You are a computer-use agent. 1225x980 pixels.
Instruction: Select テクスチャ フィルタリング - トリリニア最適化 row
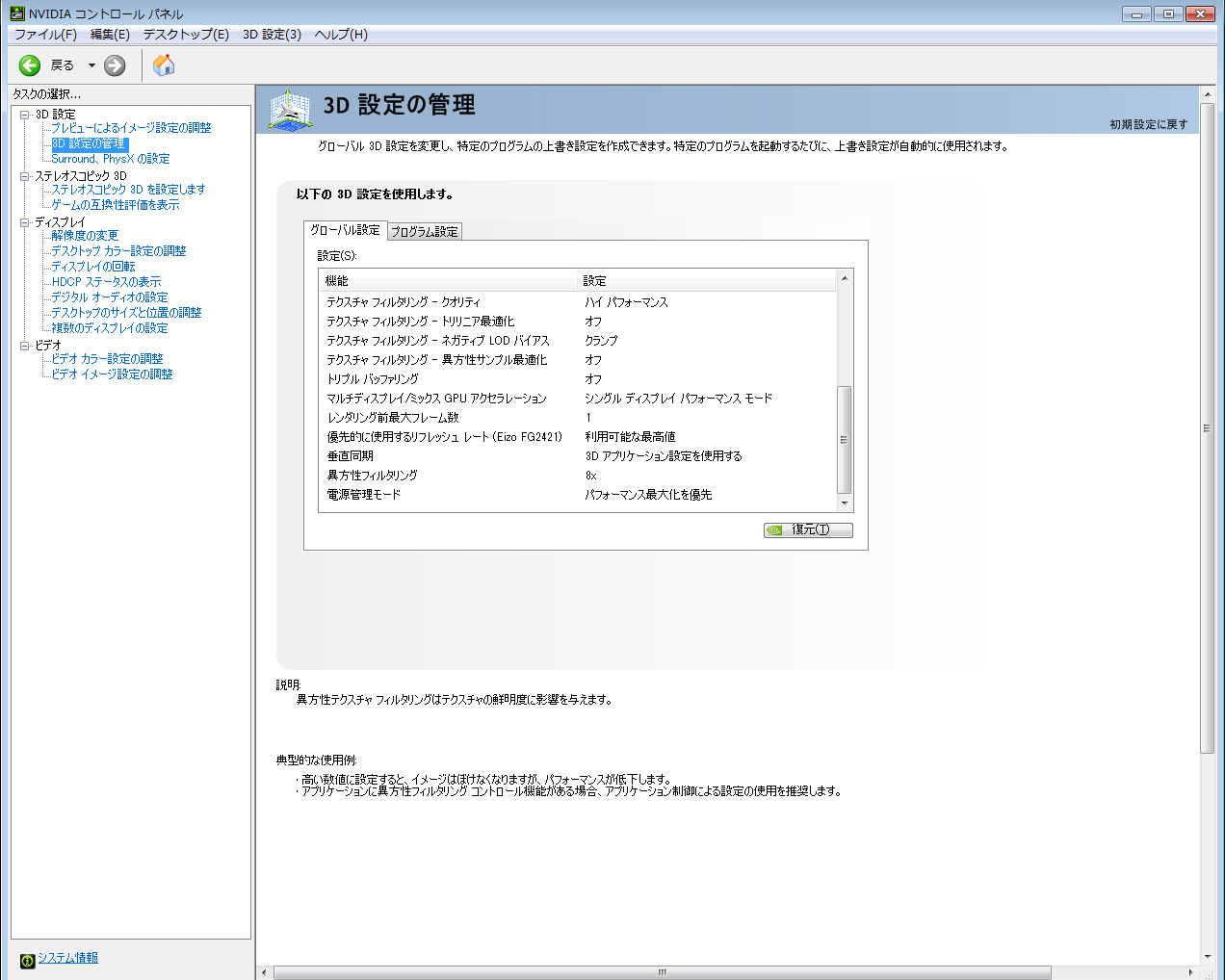pos(578,322)
